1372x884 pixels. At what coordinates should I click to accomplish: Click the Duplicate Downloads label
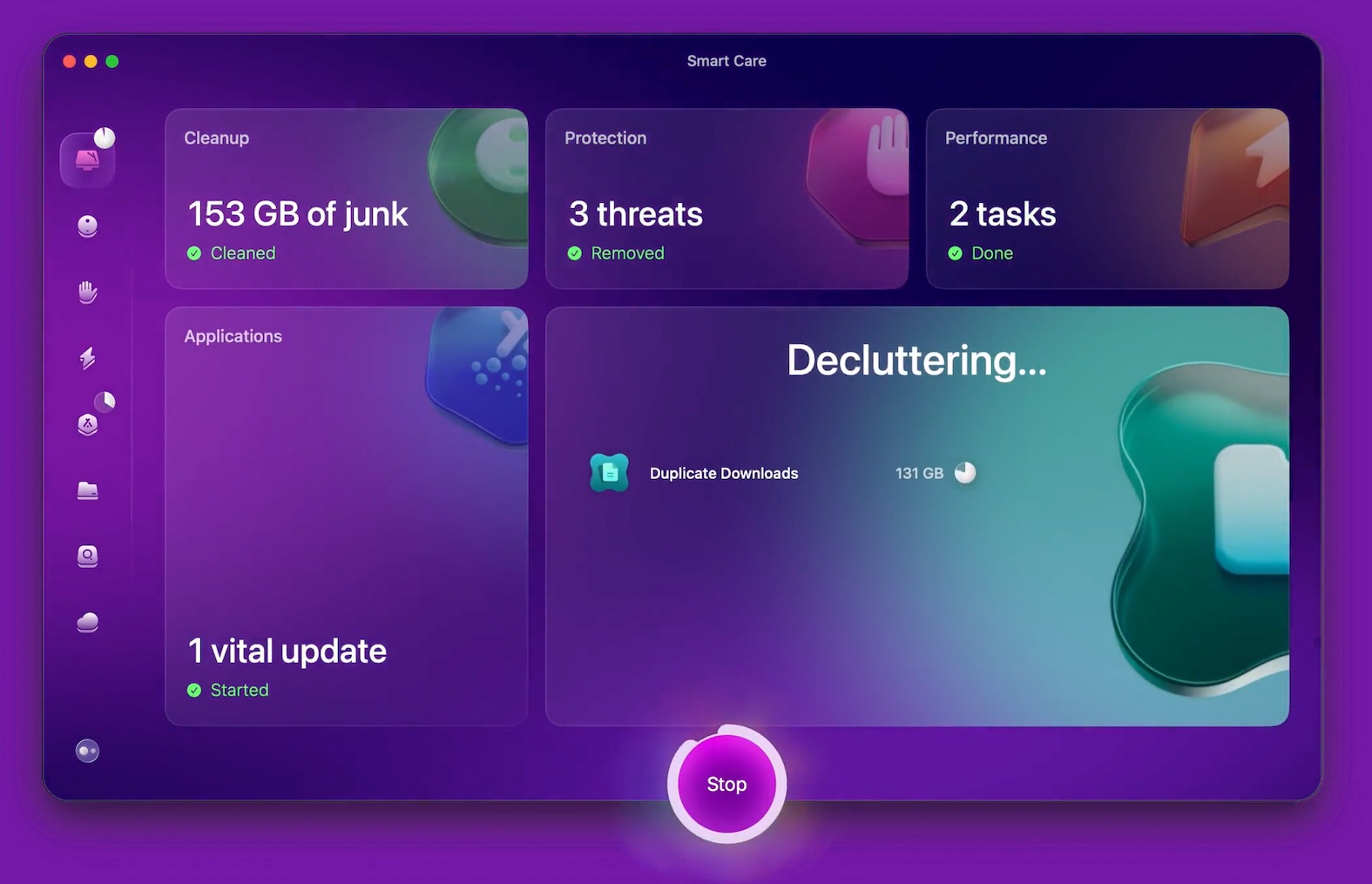coord(723,474)
